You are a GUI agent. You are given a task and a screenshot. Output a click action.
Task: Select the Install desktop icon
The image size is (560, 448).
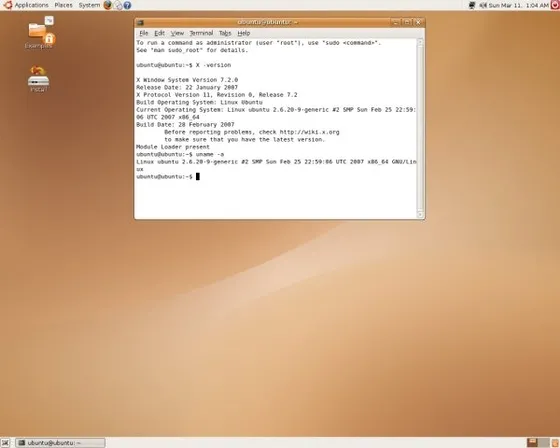(39, 79)
